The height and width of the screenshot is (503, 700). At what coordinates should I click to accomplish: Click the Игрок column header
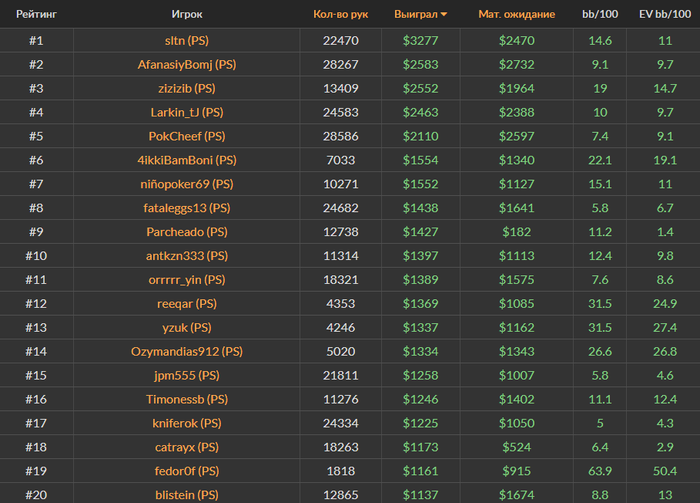tap(187, 14)
